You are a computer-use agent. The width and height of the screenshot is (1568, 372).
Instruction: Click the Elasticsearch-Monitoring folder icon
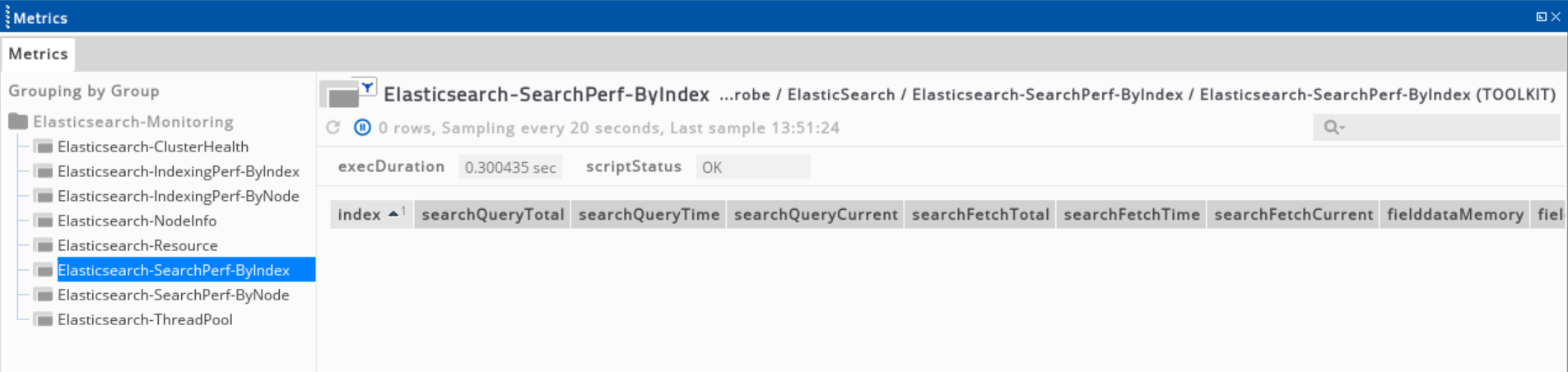[18, 122]
